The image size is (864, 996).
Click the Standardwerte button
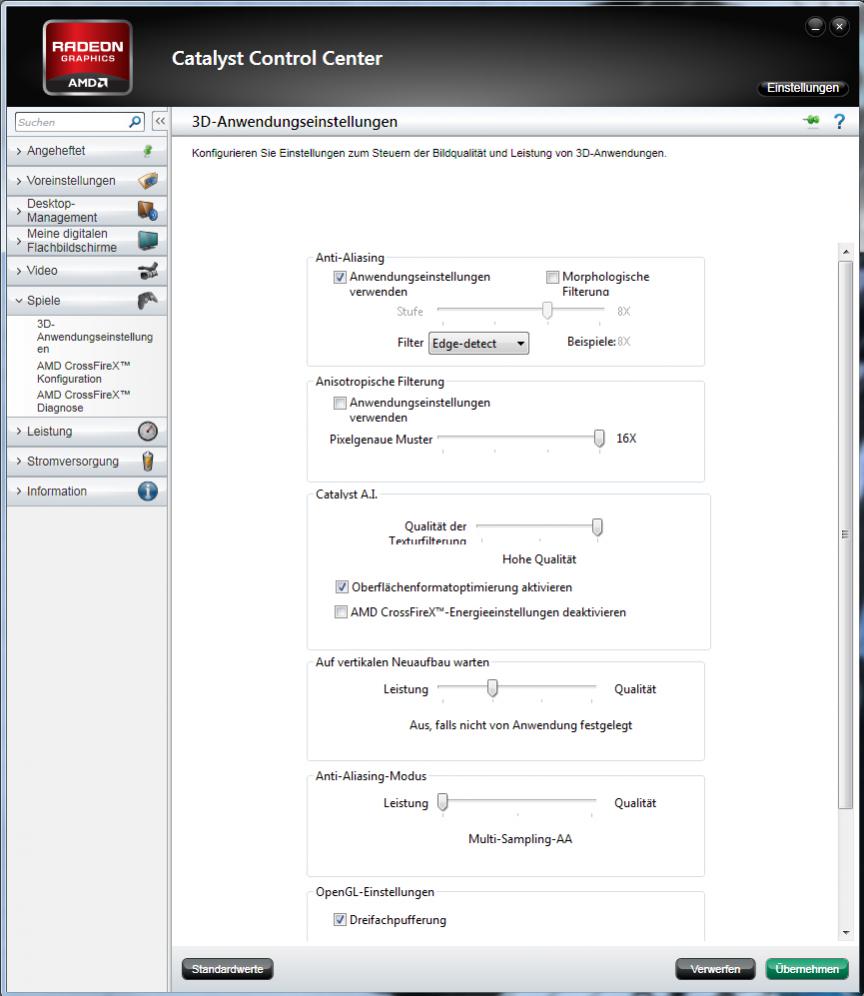coord(227,969)
